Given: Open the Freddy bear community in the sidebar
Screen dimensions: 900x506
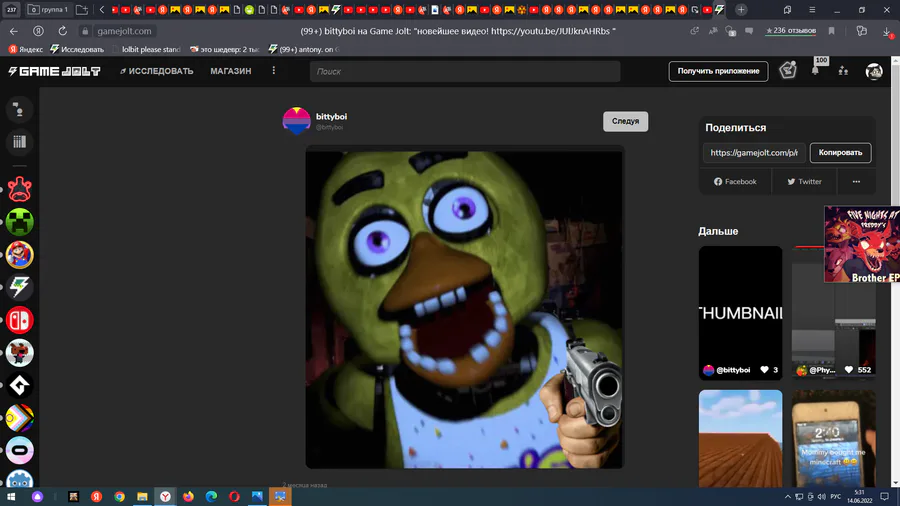Looking at the screenshot, I should click(20, 353).
